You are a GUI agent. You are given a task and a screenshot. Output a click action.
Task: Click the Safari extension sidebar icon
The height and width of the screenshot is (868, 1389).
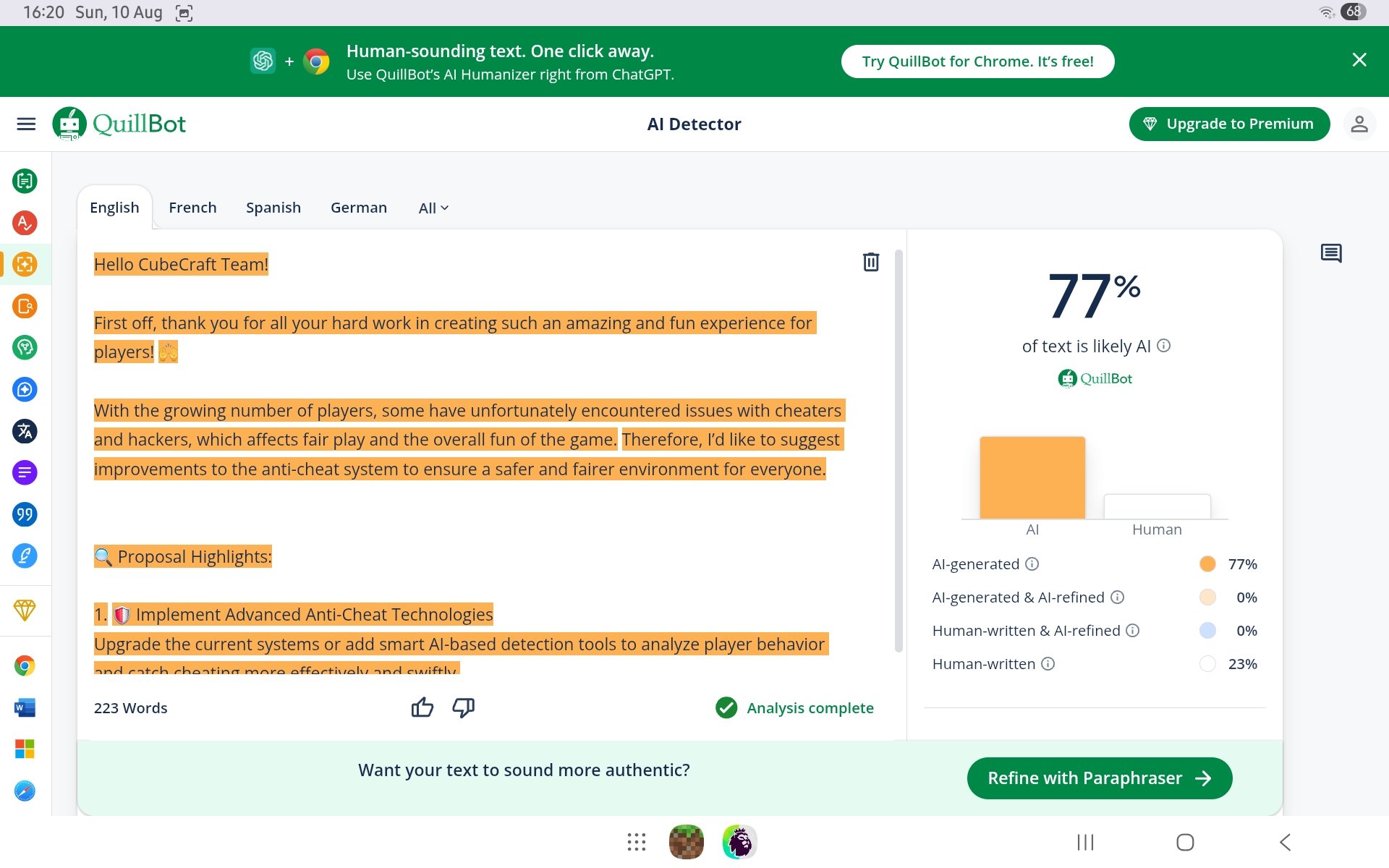coord(25,791)
